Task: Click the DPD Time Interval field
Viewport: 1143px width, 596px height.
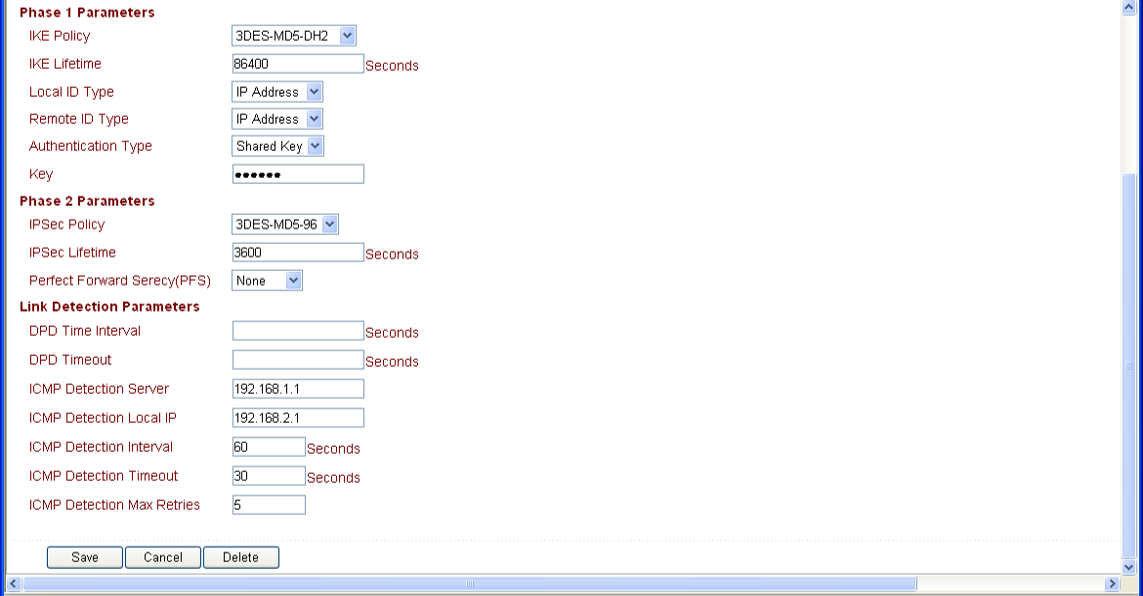Action: coord(297,331)
